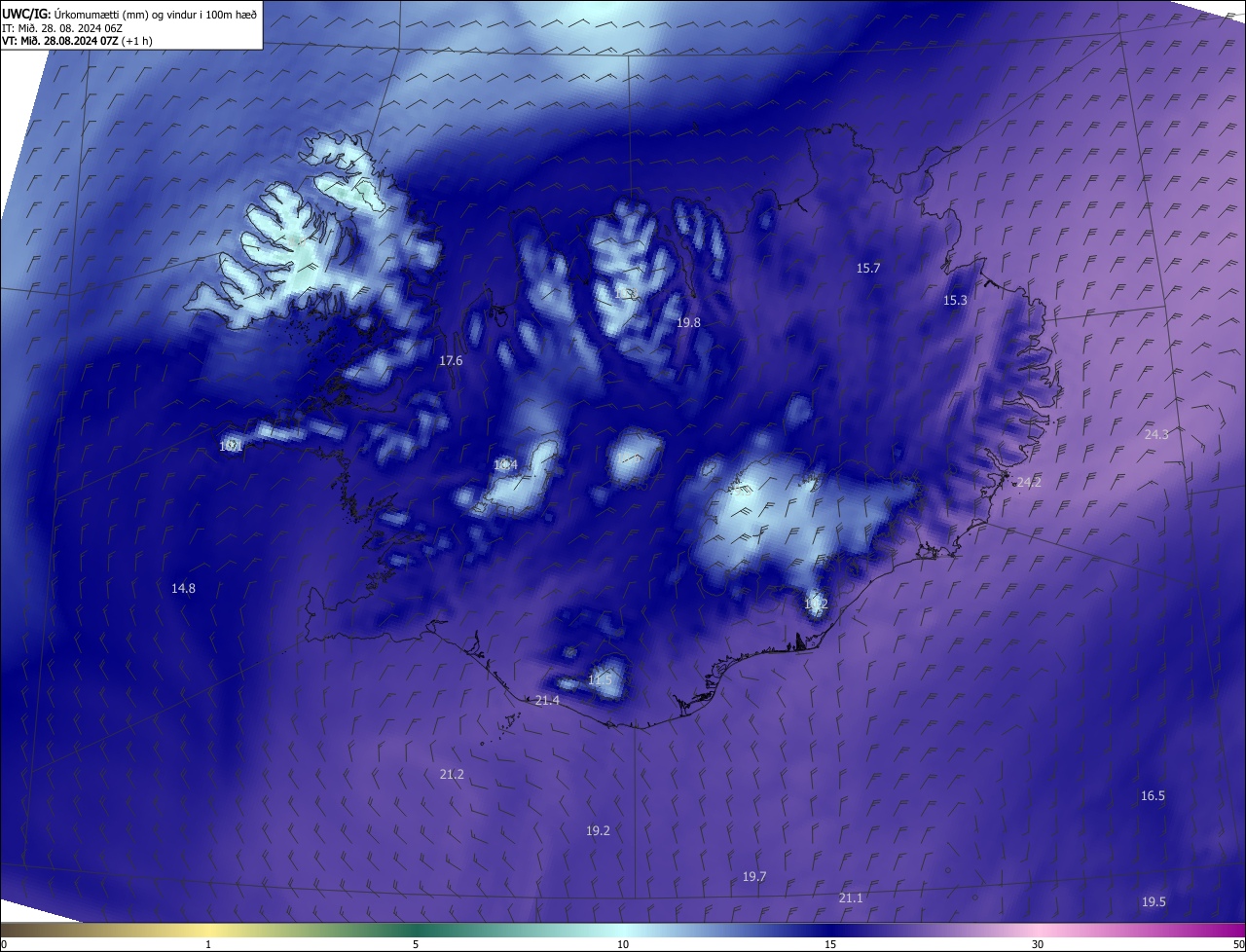Click the 21.4 value label

point(547,701)
